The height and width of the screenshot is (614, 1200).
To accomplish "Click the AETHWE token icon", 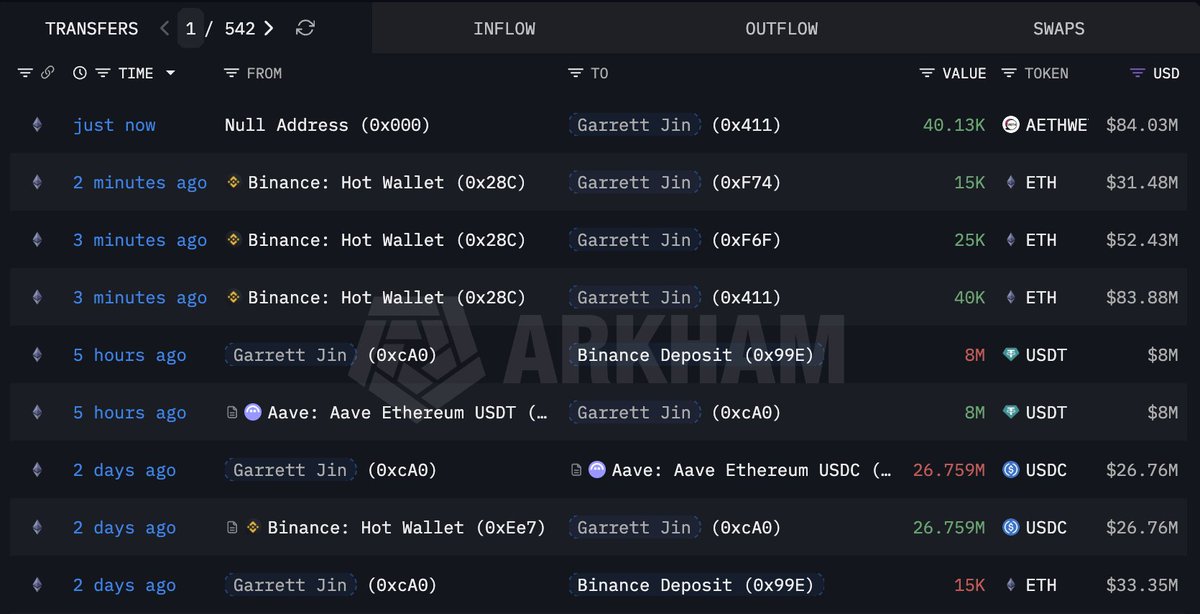I will [1010, 125].
